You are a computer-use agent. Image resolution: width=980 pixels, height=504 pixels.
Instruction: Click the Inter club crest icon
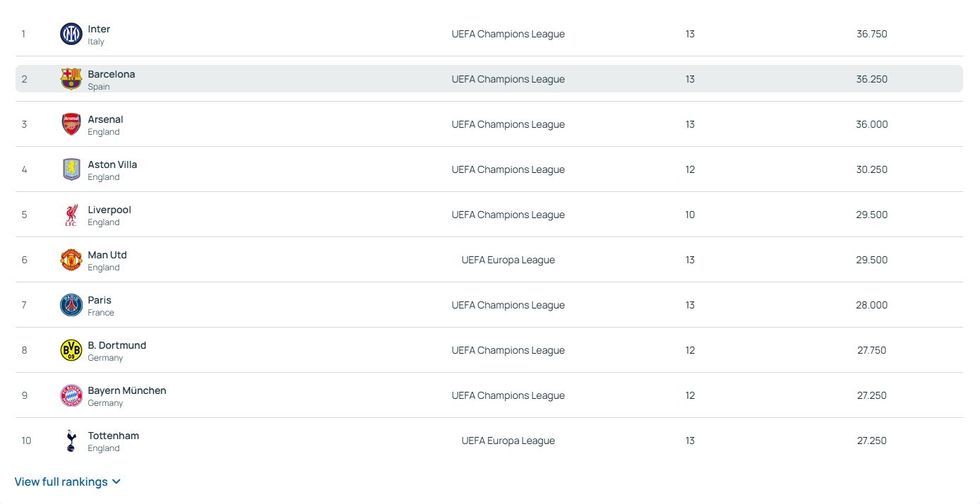(x=71, y=34)
